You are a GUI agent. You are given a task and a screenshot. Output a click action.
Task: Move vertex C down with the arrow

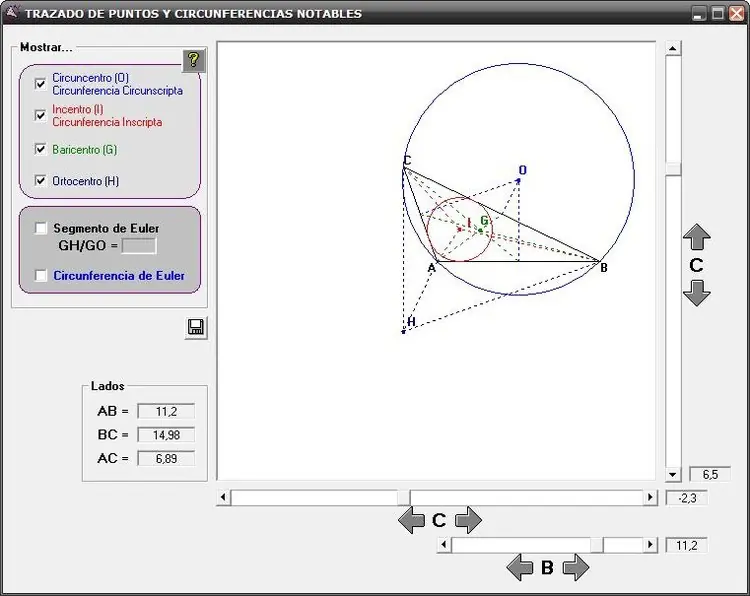click(x=696, y=293)
